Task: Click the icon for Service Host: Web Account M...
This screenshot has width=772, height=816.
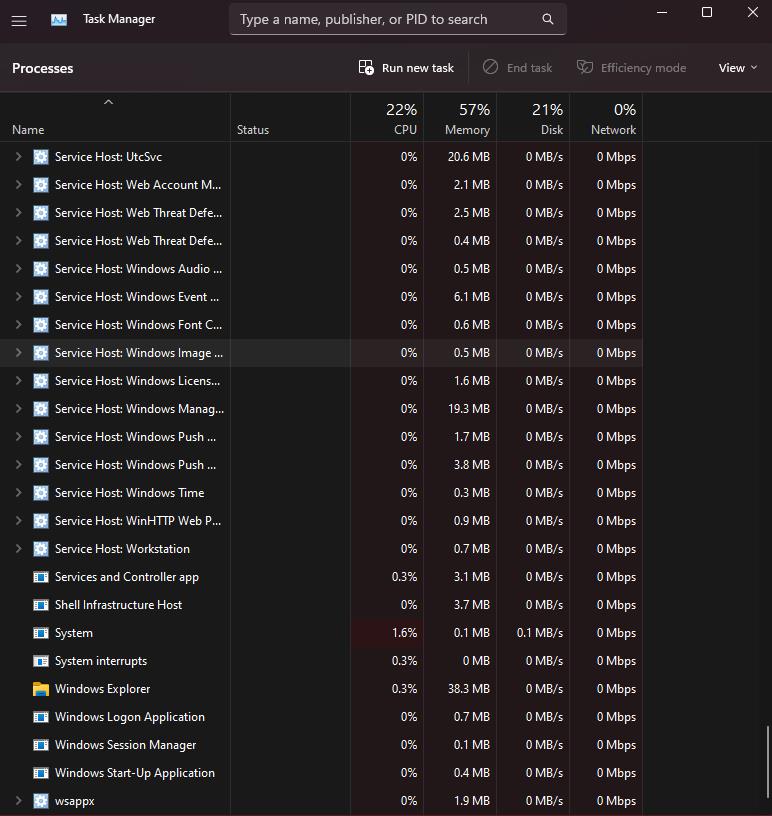Action: click(41, 185)
